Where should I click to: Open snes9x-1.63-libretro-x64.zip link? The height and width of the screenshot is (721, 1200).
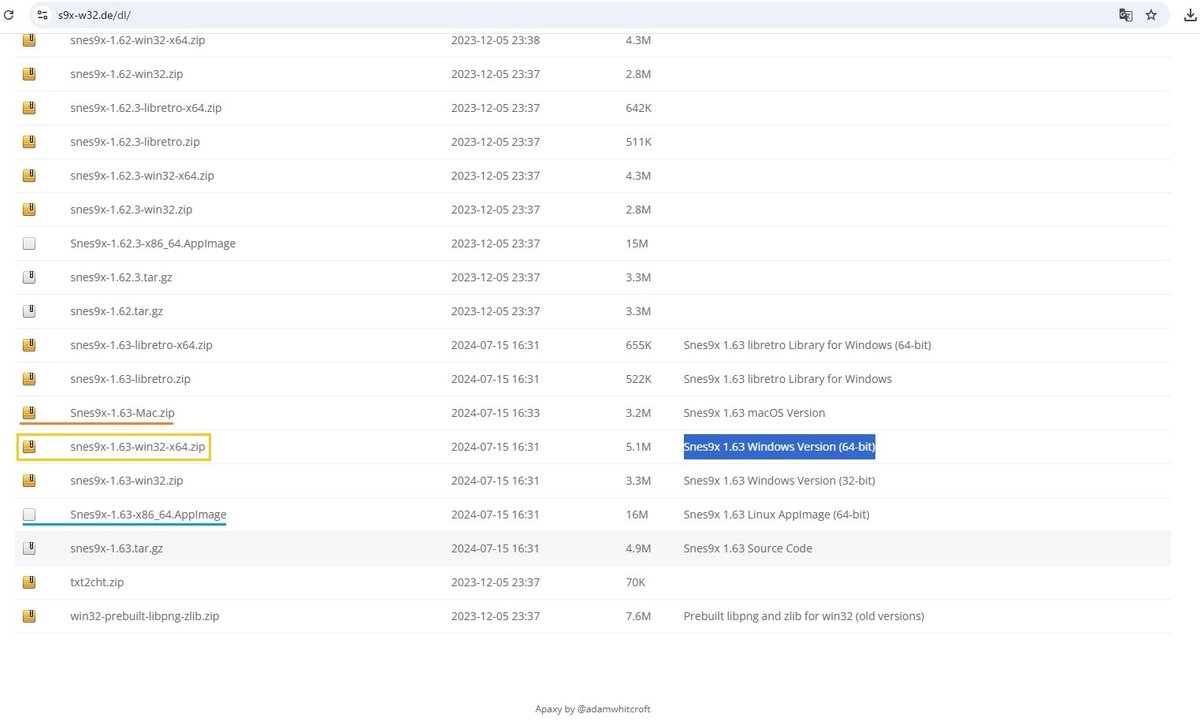[141, 345]
